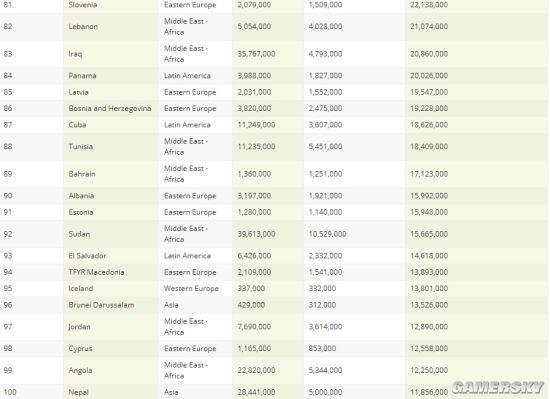Select the Albania row name
The width and height of the screenshot is (550, 399).
click(x=81, y=196)
